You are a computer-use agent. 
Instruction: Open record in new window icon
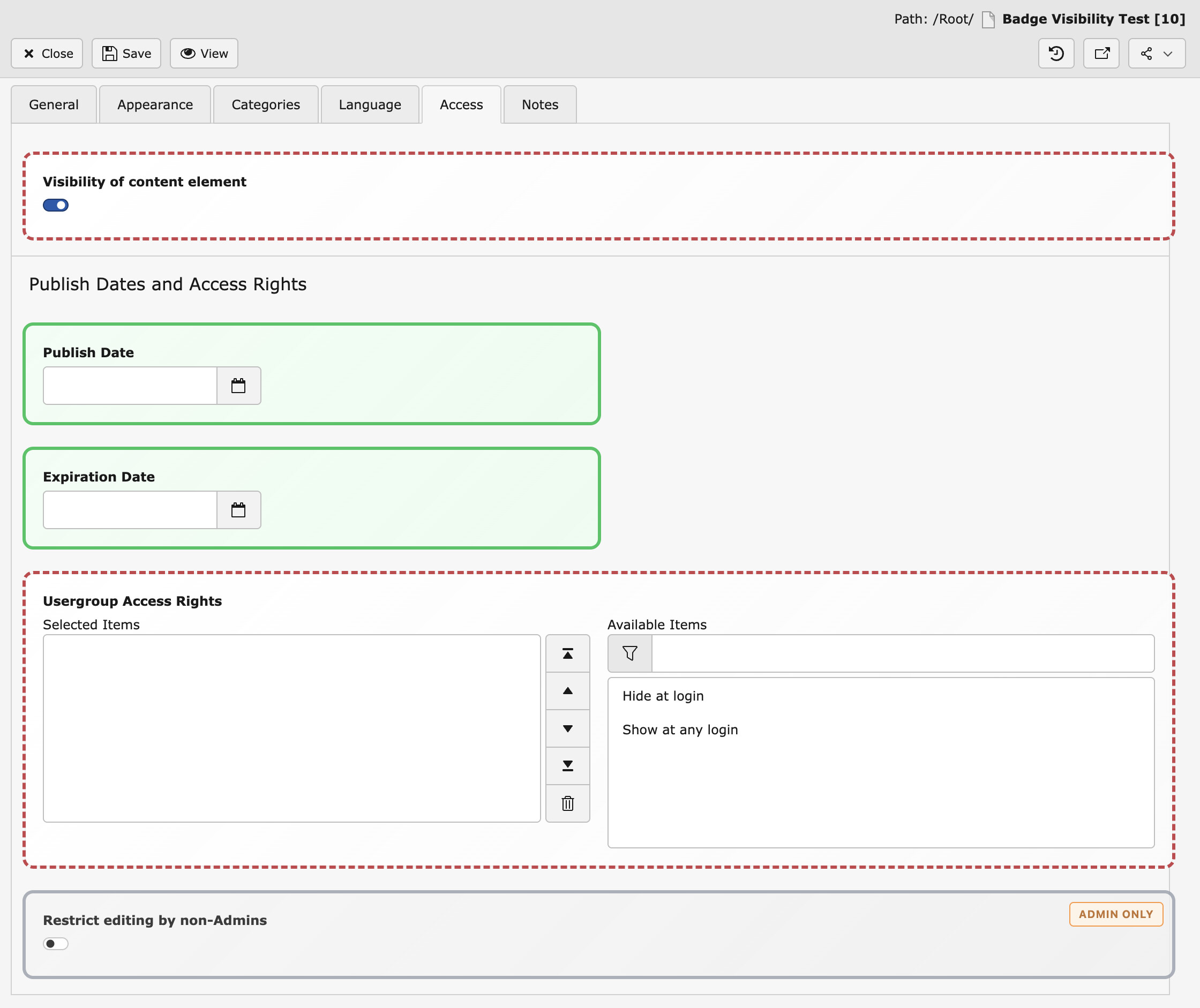1101,53
